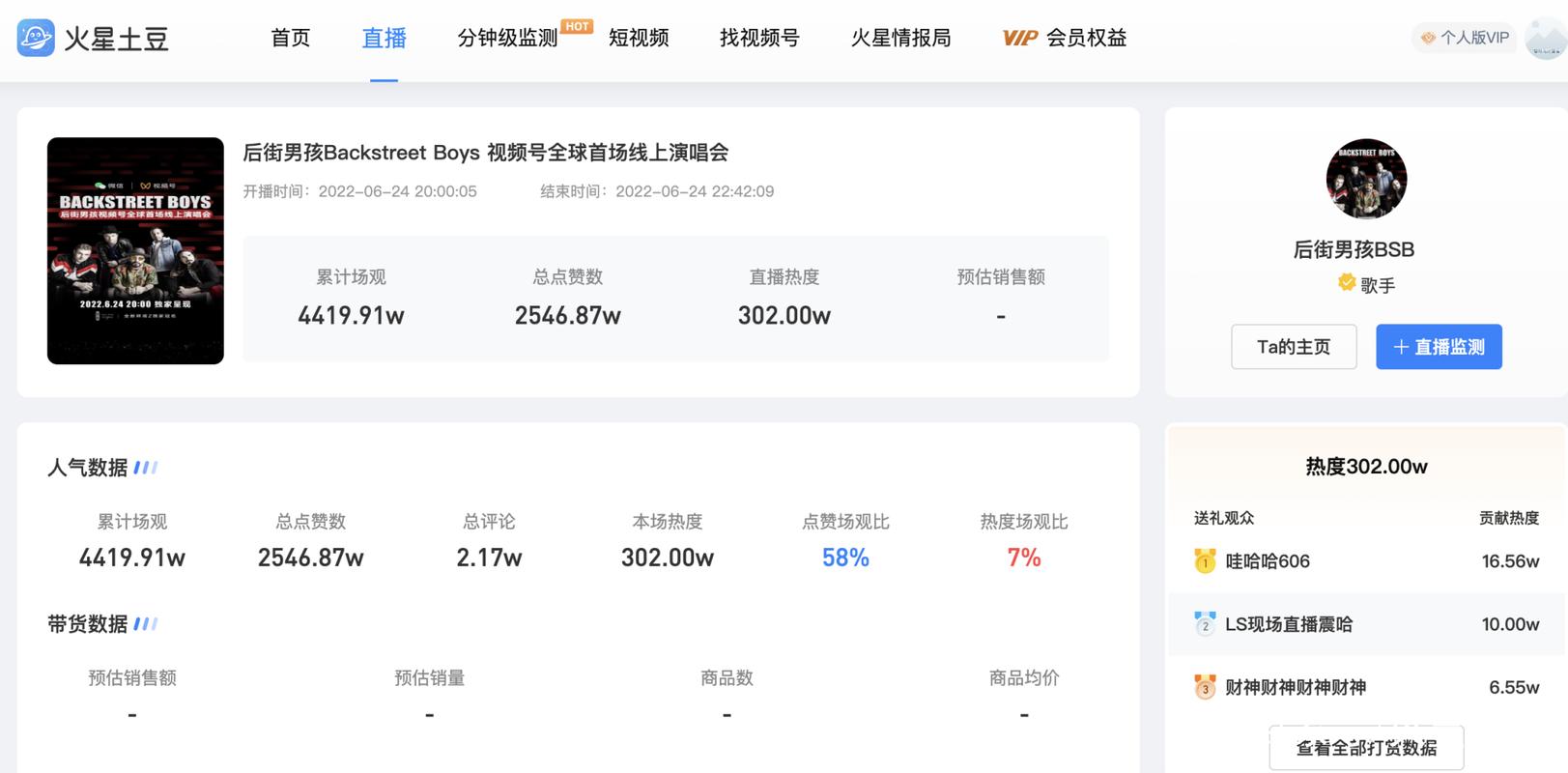This screenshot has width=1568, height=773.
Task: Click gifter name LS现场直播震哈
Action: 1289,624
